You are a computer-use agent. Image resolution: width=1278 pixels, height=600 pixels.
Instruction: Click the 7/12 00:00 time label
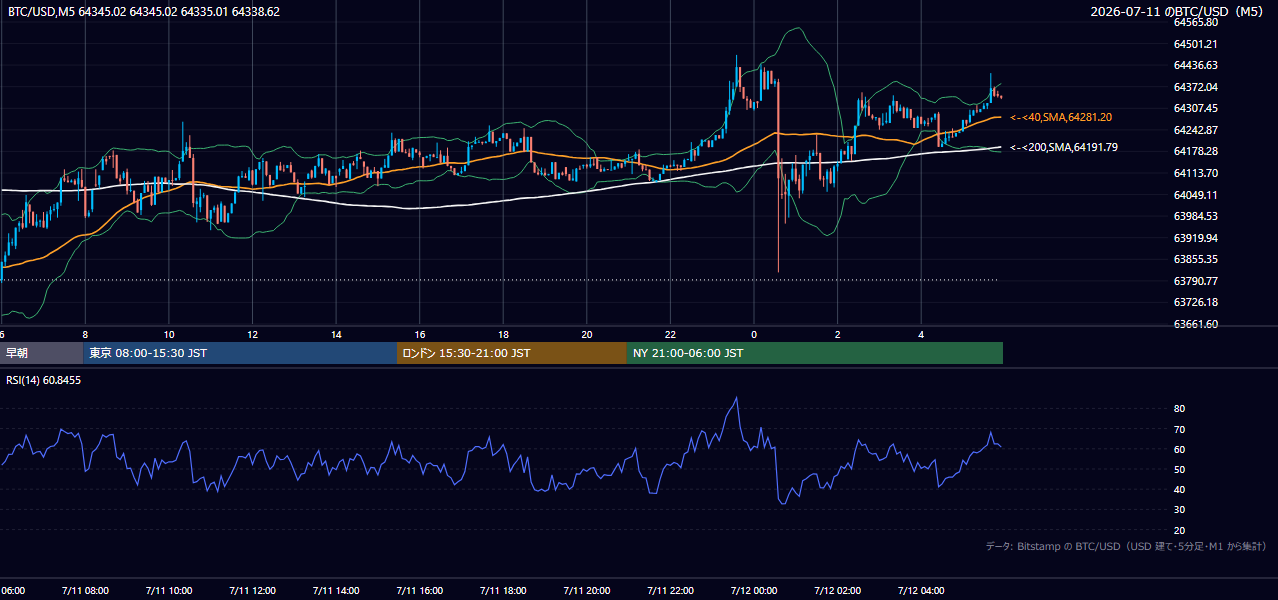coord(754,590)
